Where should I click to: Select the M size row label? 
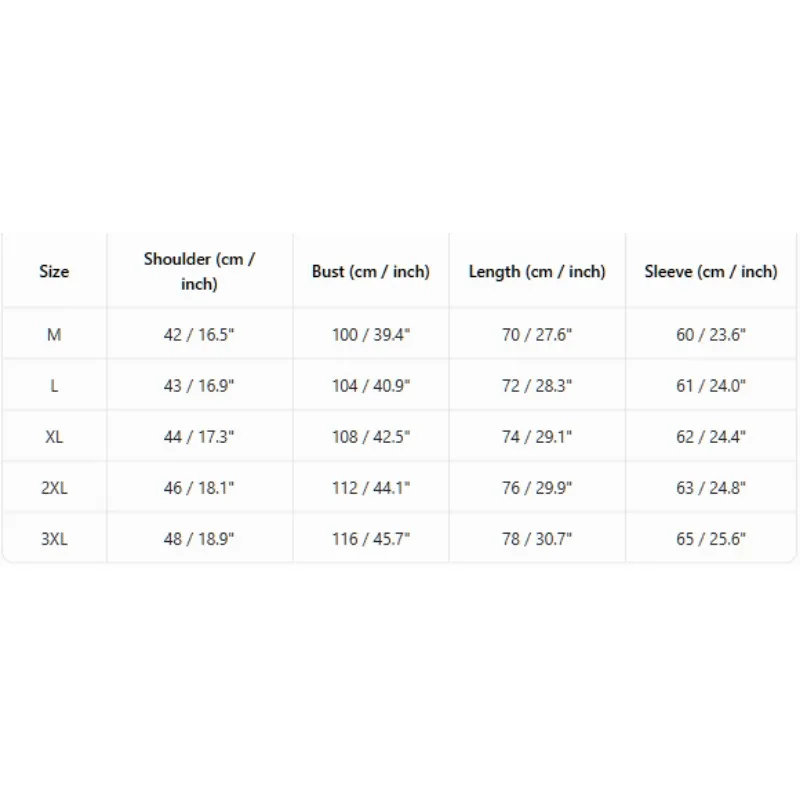(54, 335)
